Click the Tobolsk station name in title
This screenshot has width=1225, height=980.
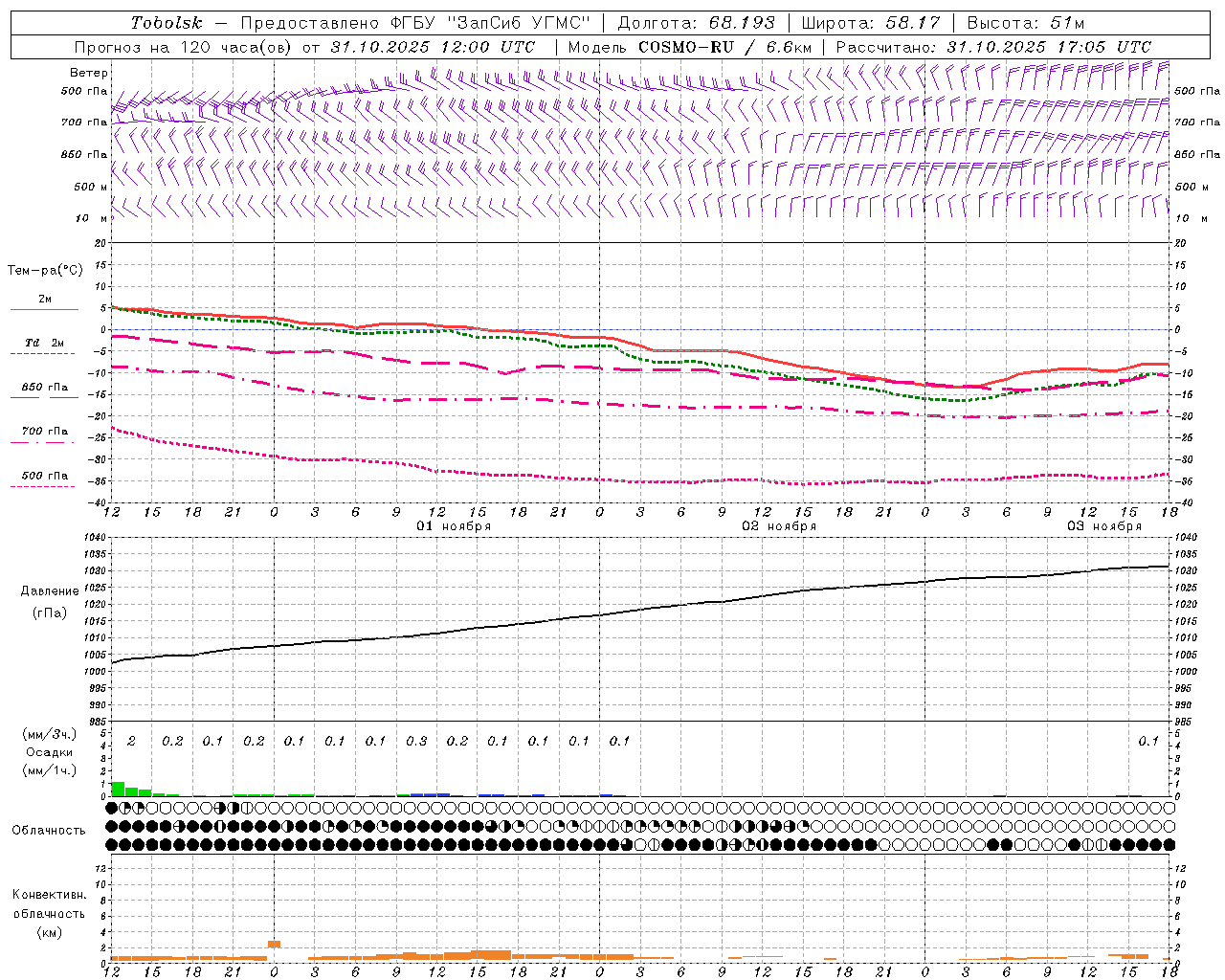[167, 23]
